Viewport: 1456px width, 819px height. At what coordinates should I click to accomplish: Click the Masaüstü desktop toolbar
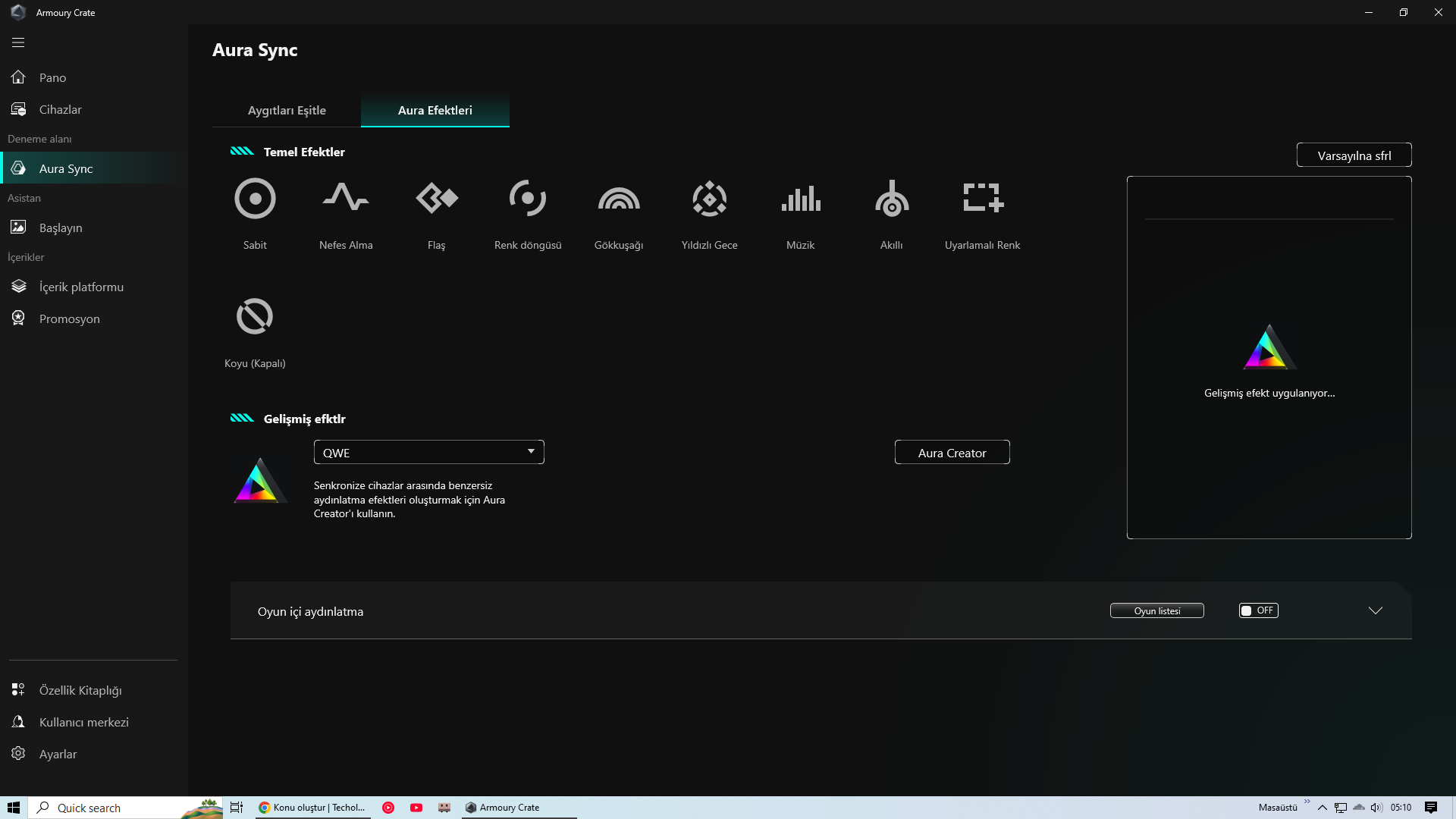coord(1278,808)
